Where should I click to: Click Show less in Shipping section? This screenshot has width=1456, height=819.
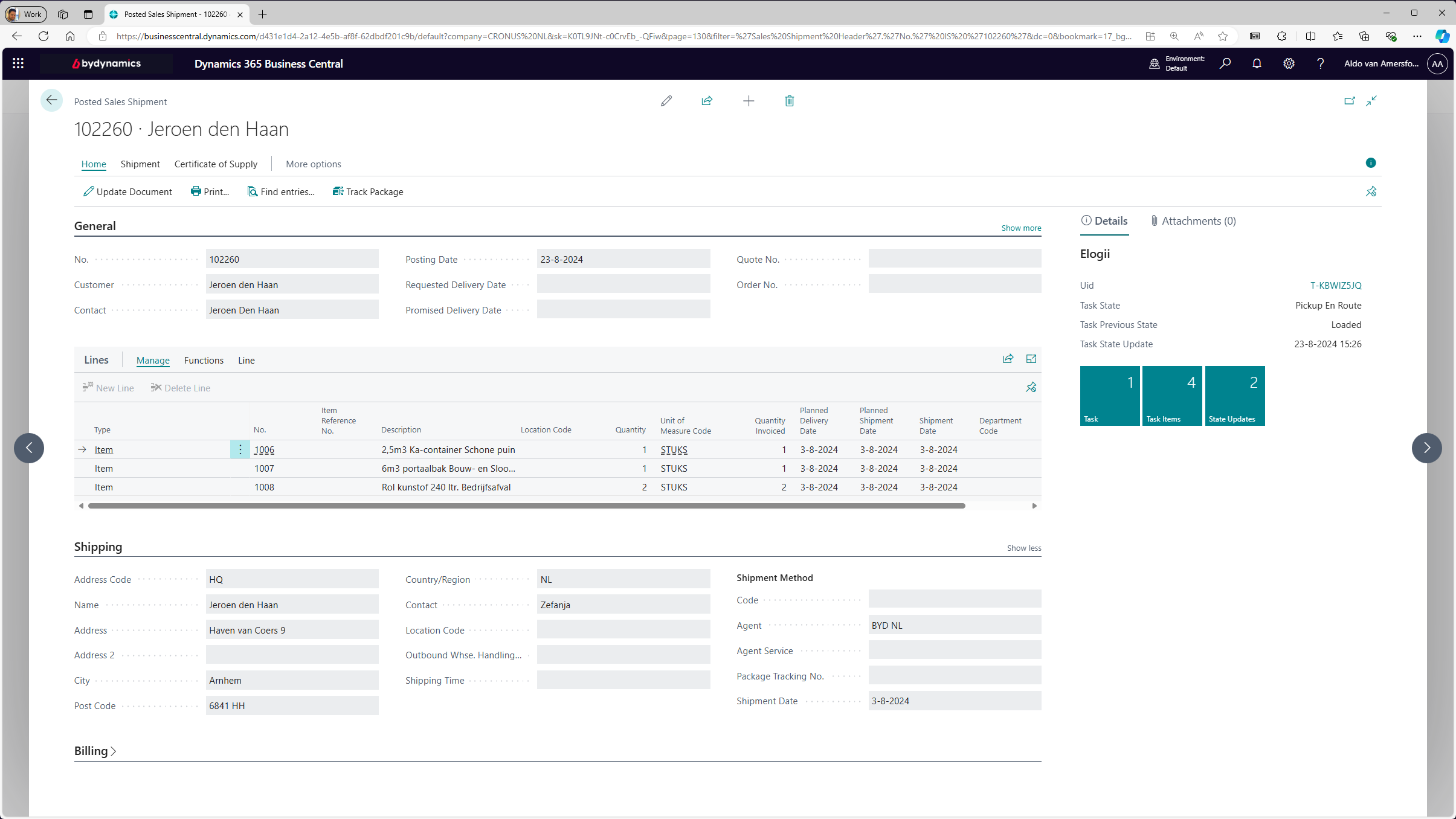[1023, 548]
